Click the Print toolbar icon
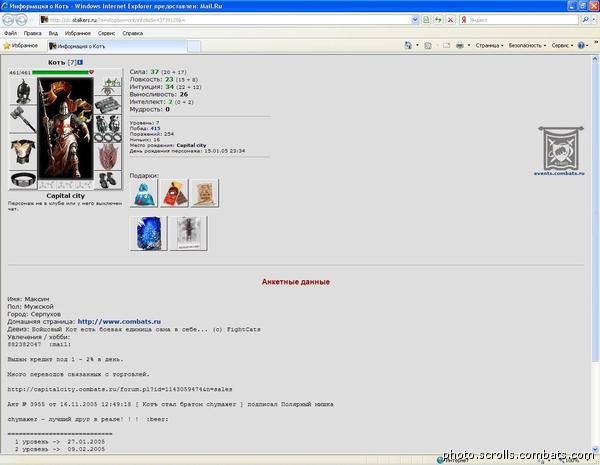 pyautogui.click(x=460, y=46)
